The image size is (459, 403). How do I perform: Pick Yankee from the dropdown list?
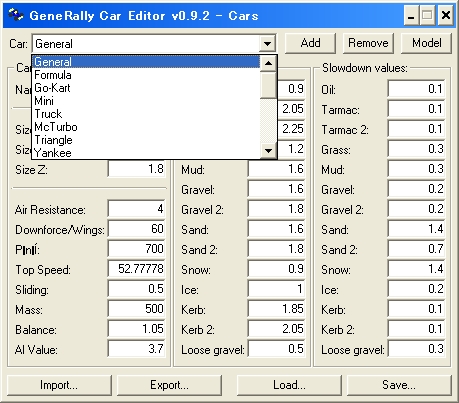pos(146,152)
